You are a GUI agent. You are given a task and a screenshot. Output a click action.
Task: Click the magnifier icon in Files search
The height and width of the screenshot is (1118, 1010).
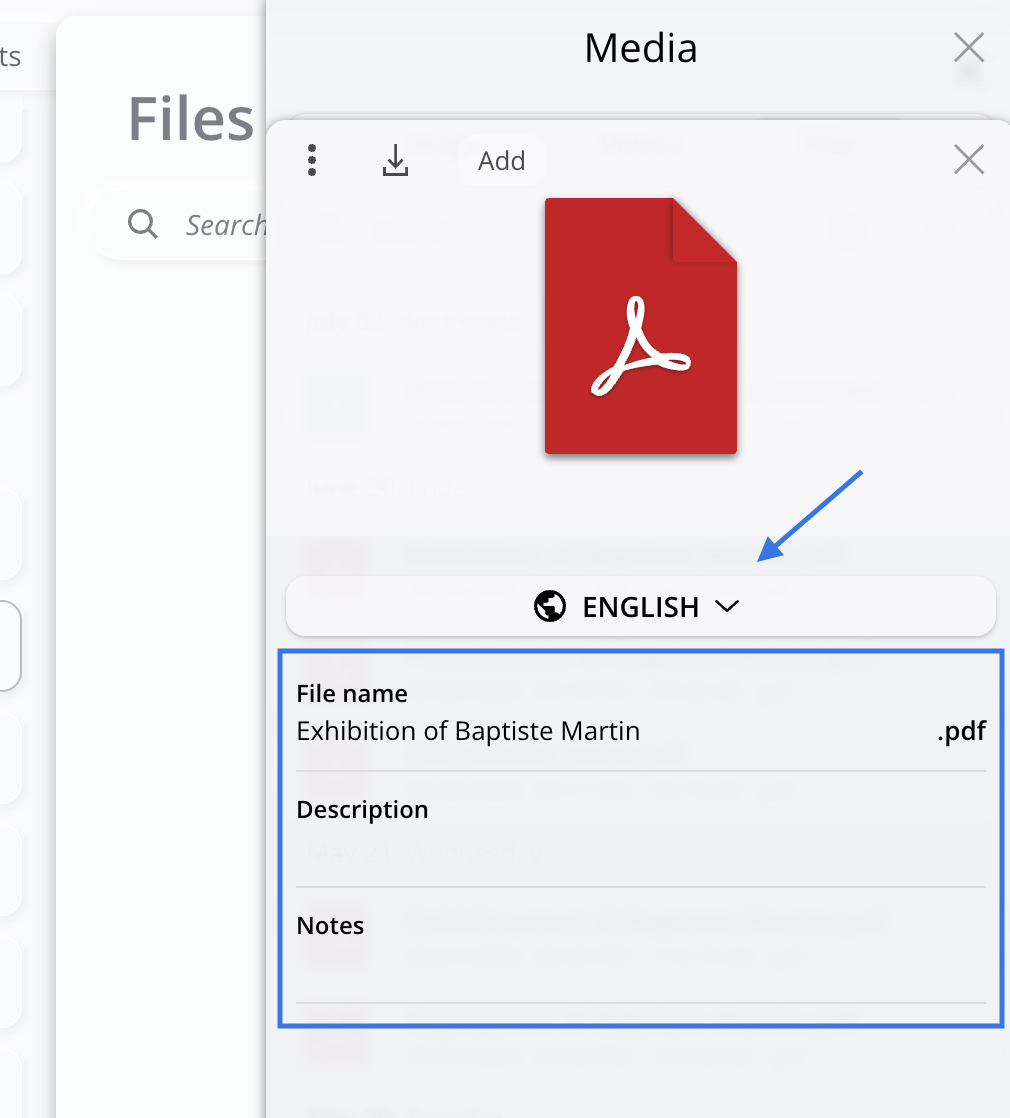click(x=143, y=225)
